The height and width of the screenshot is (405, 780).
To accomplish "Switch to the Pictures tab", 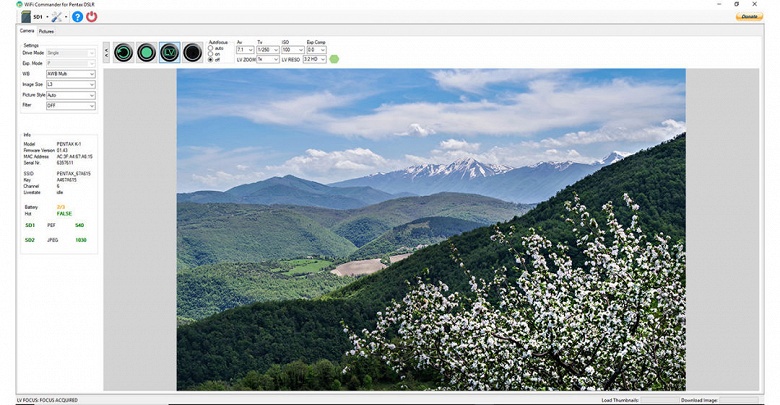I will [46, 31].
